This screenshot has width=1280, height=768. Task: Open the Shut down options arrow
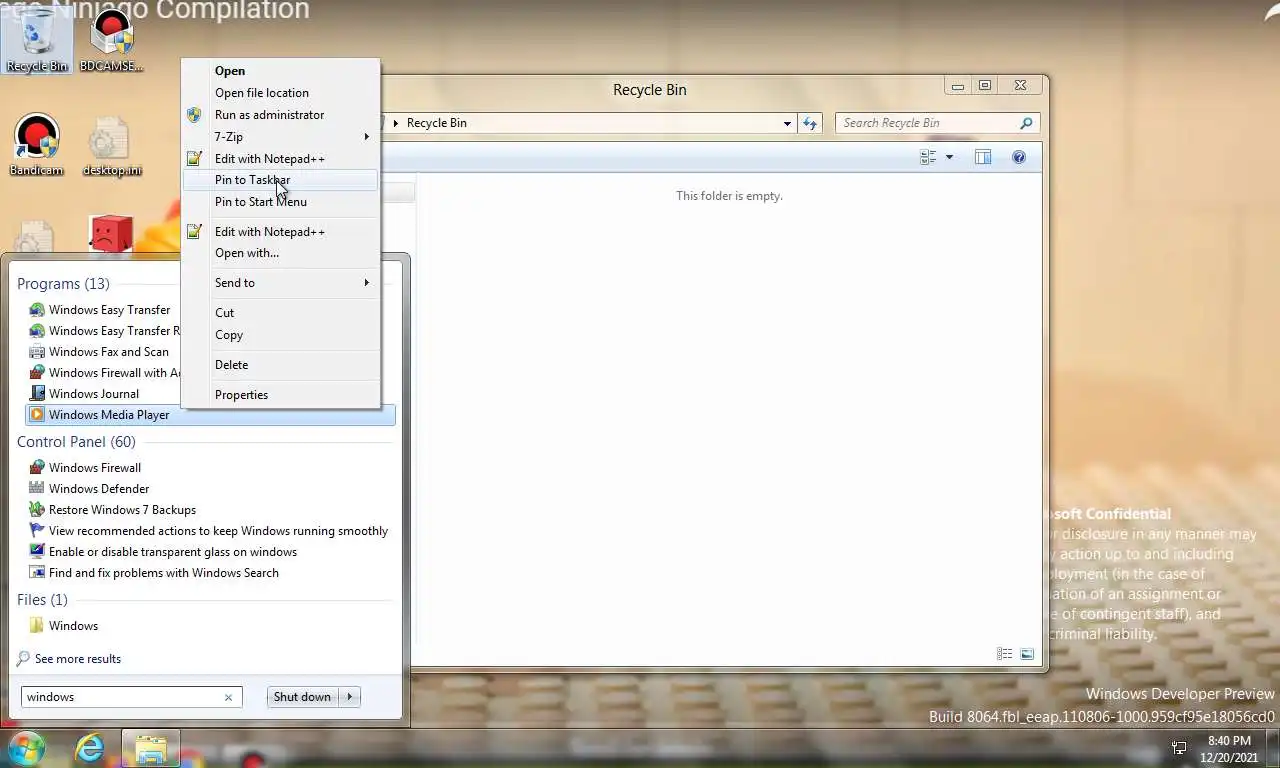(x=349, y=697)
